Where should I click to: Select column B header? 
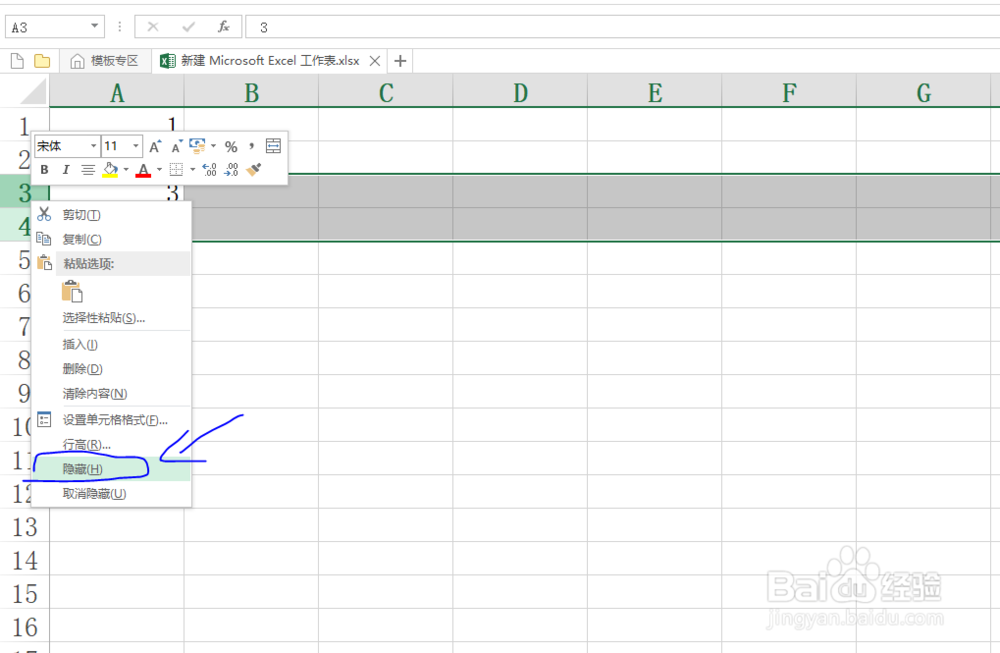pos(251,91)
